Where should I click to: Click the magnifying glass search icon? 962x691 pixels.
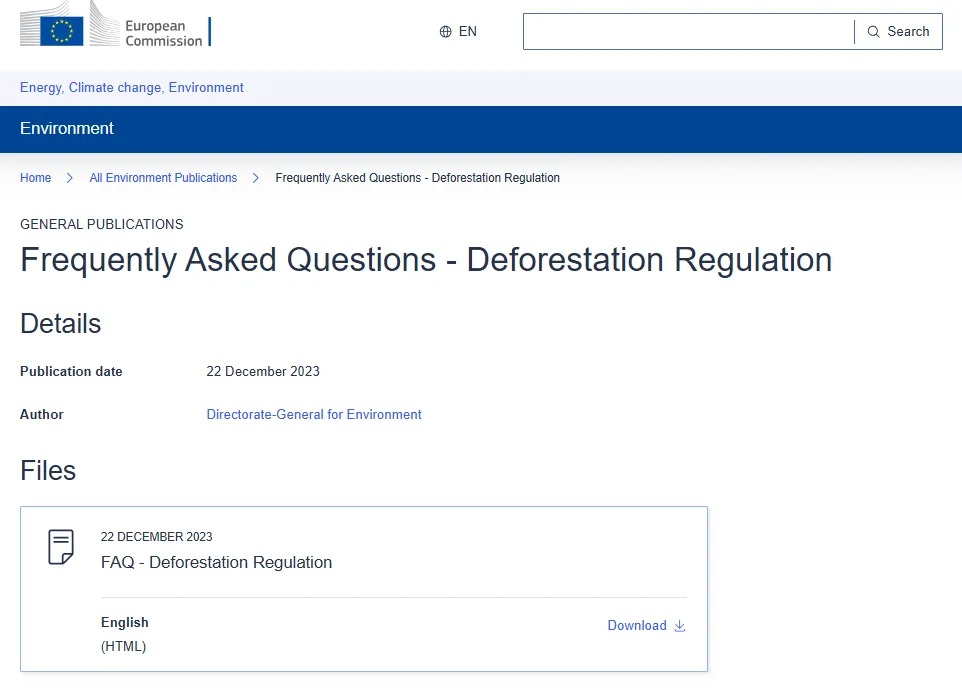pyautogui.click(x=874, y=32)
